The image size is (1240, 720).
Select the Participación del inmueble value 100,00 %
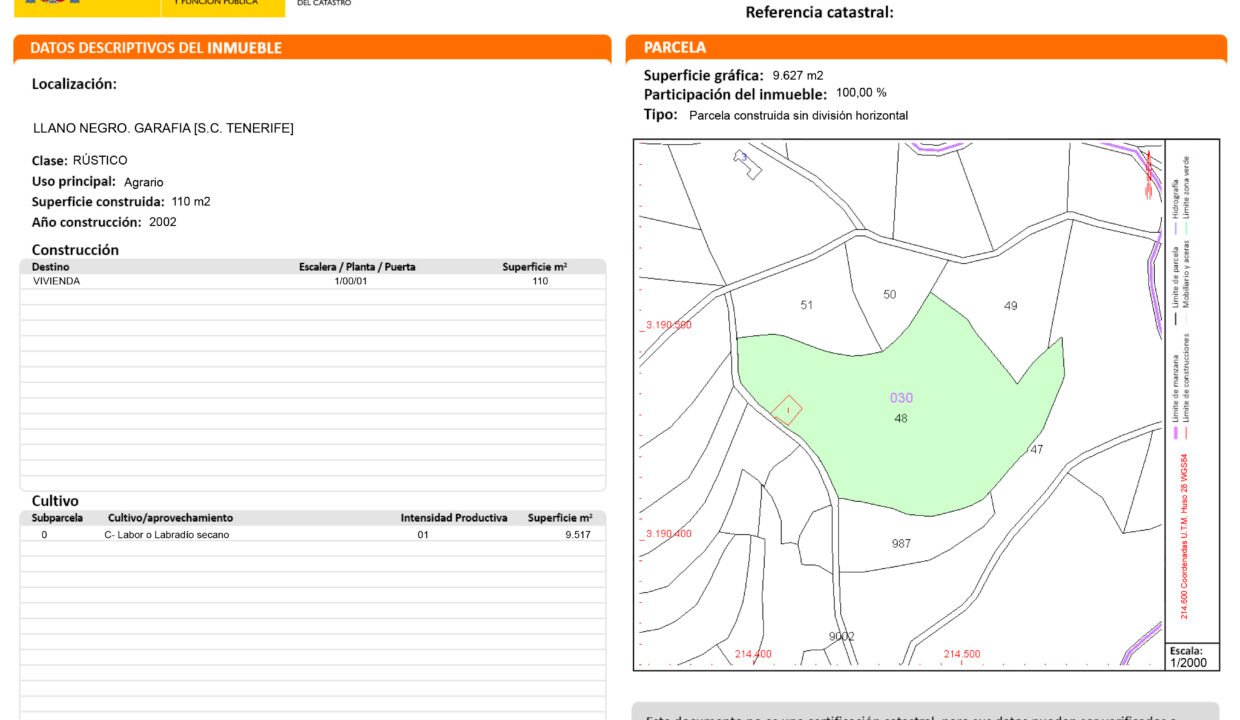[x=861, y=92]
